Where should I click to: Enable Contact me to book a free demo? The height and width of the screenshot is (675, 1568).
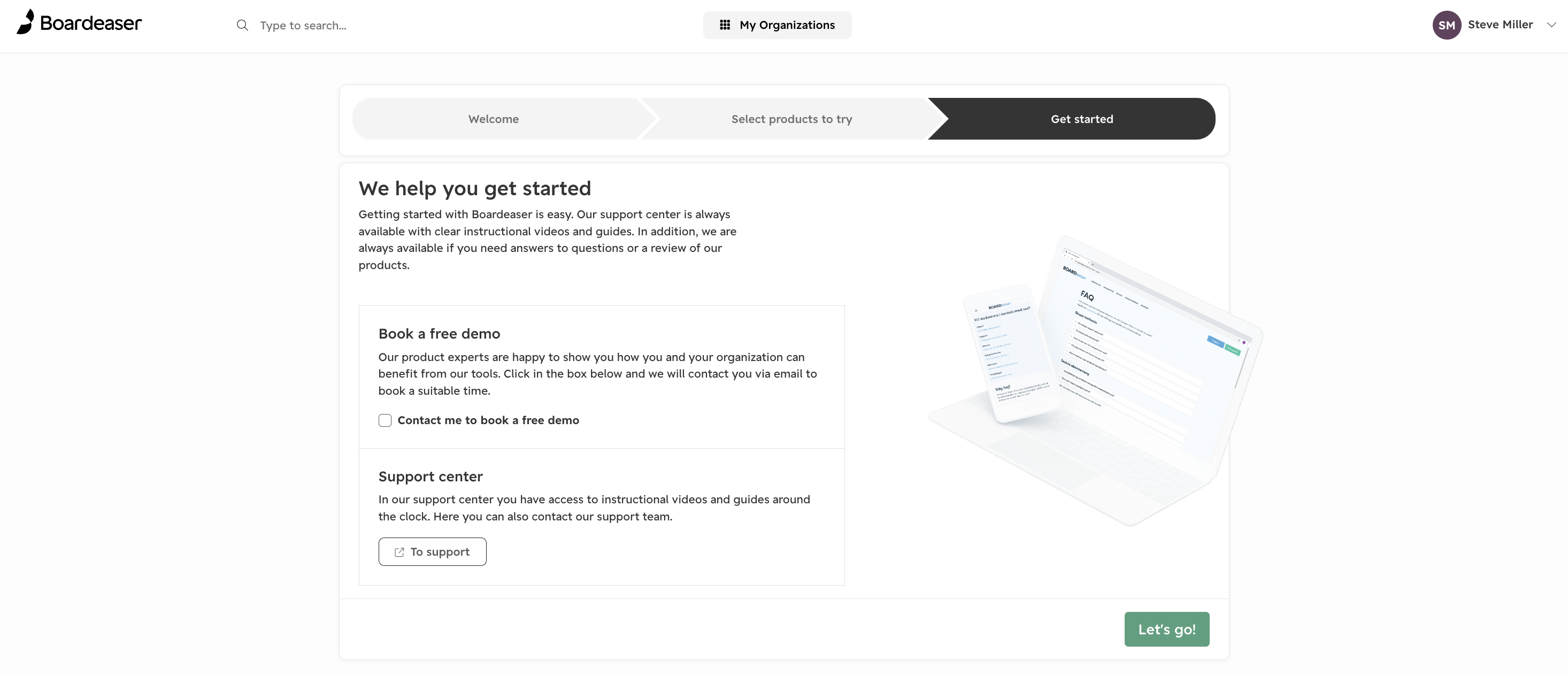coord(385,420)
